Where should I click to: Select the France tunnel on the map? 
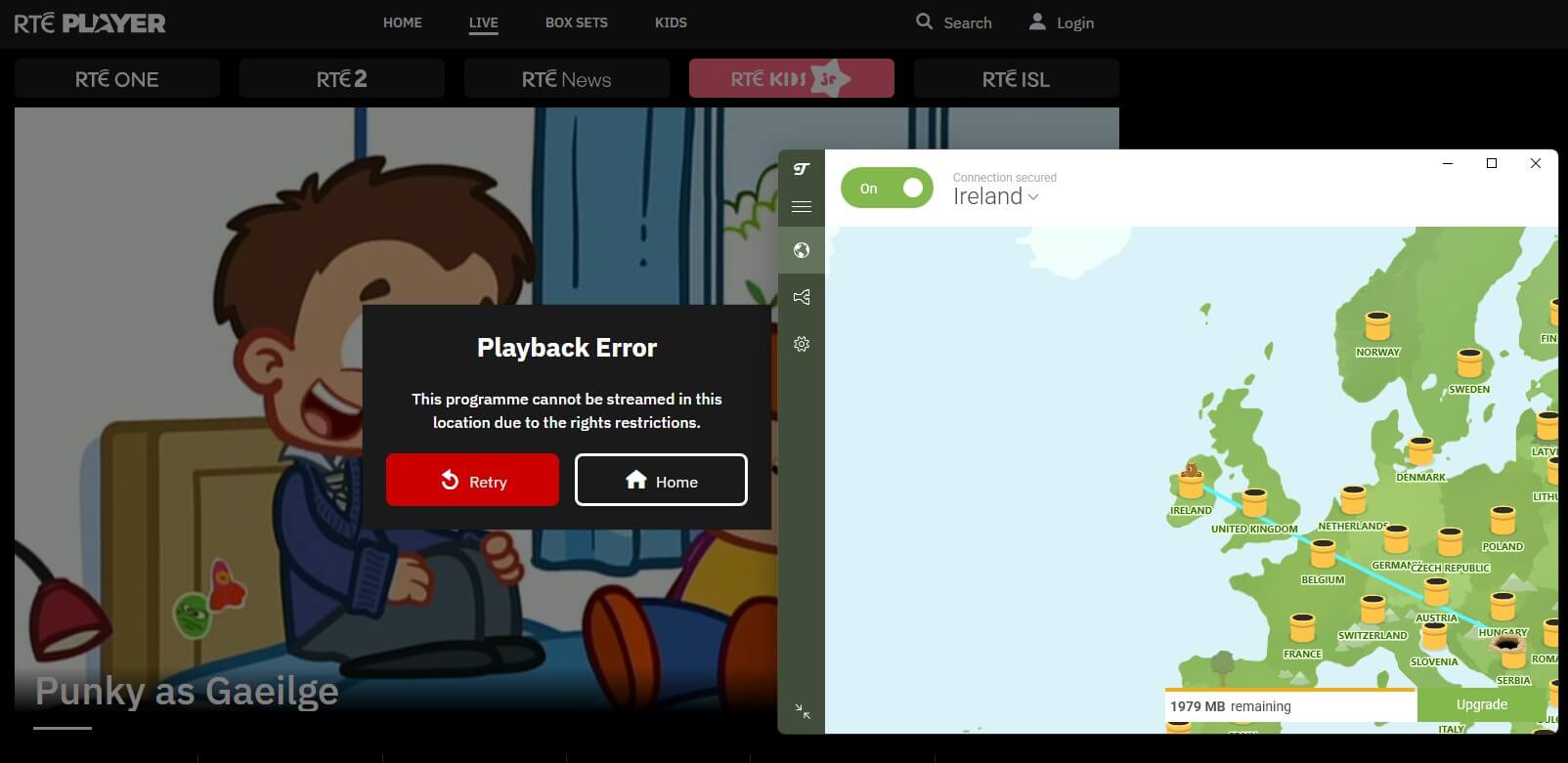coord(1302,627)
